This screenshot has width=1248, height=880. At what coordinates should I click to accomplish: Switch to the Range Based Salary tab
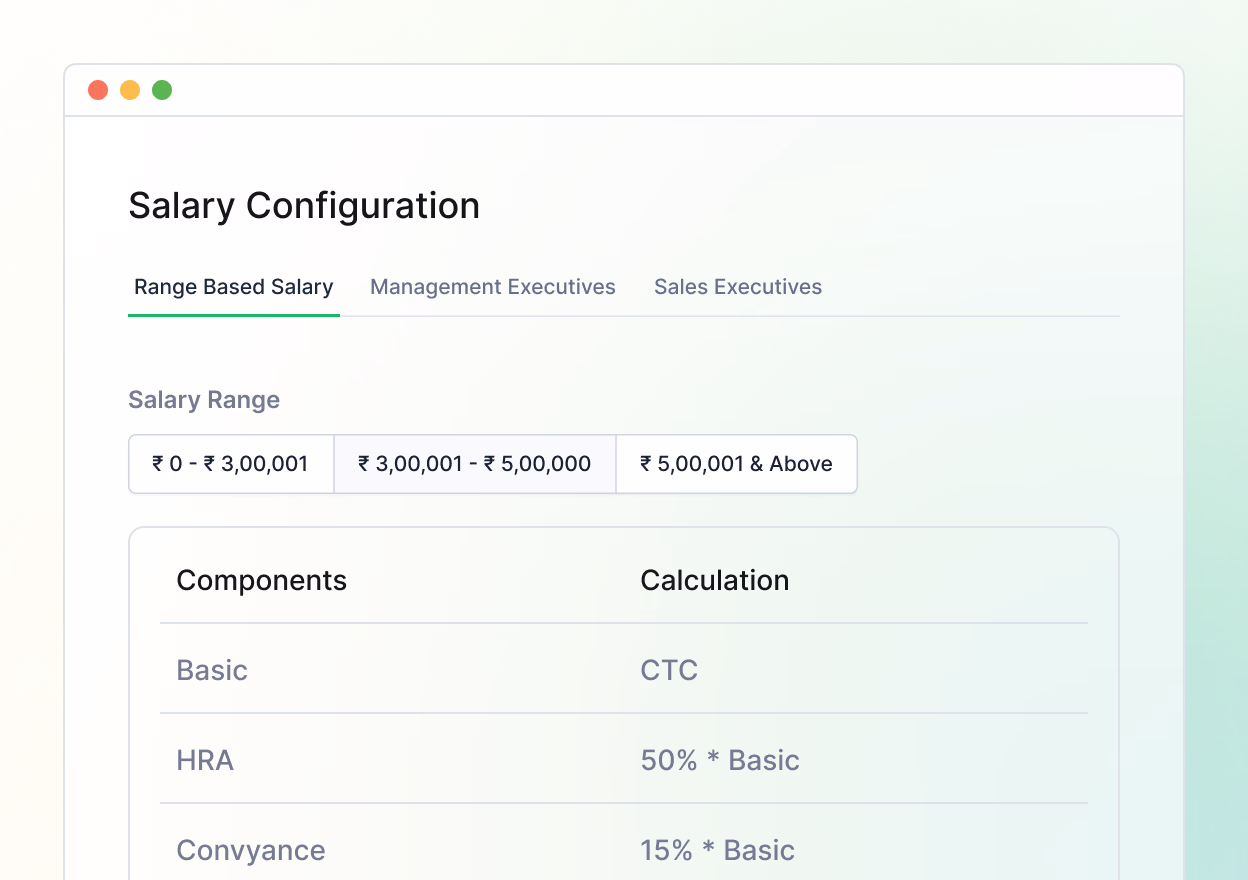click(233, 287)
